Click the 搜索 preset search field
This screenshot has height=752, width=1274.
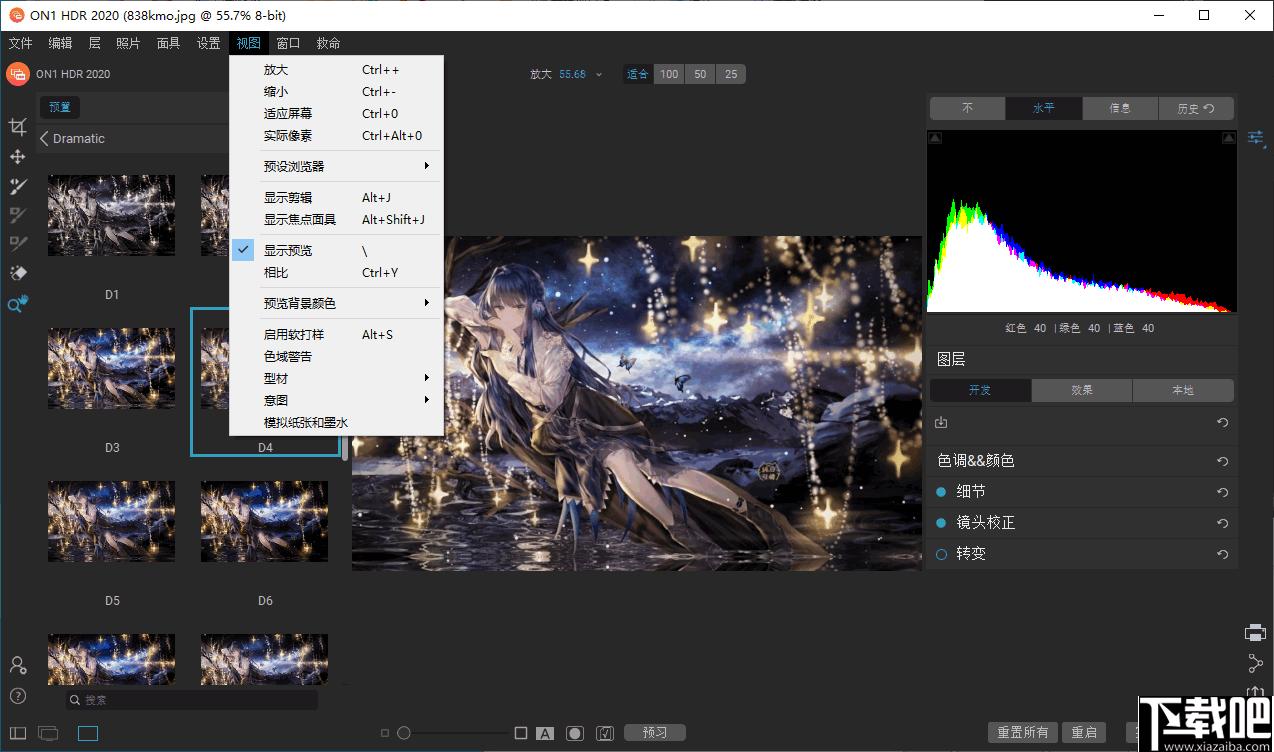[192, 700]
